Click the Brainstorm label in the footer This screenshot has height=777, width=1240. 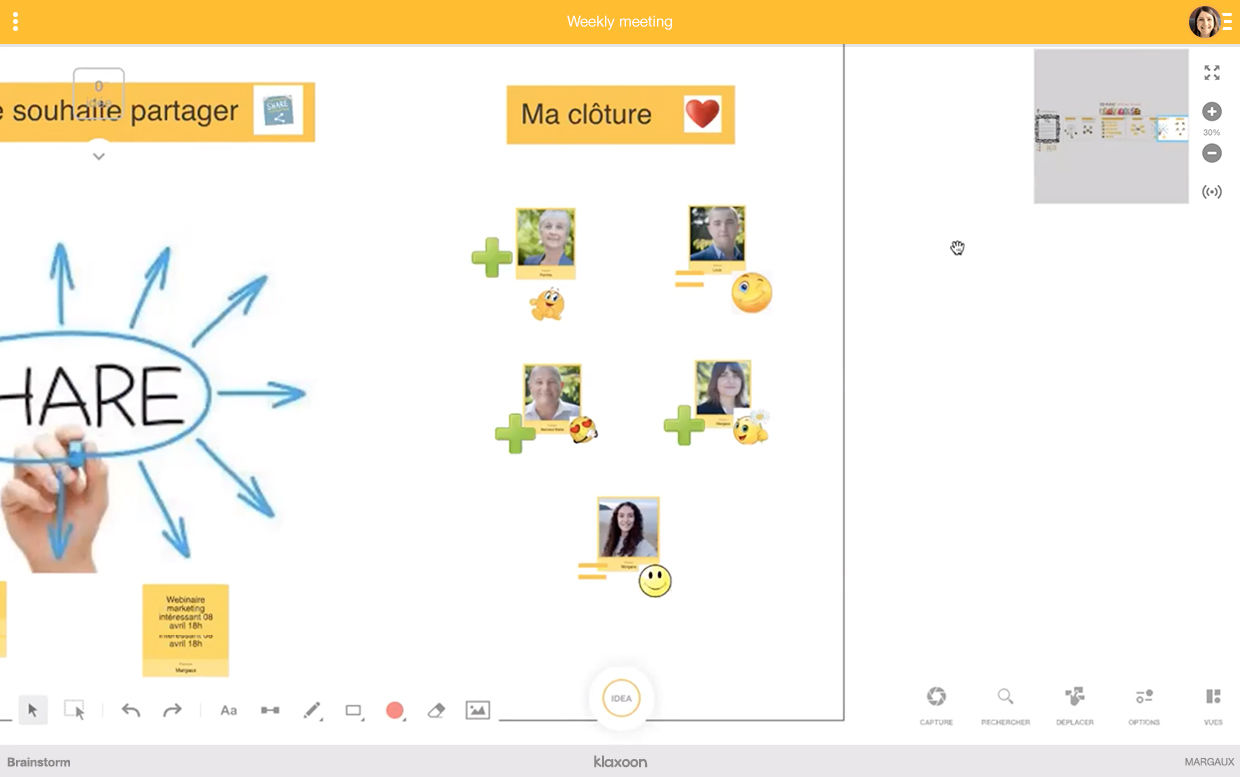(39, 762)
